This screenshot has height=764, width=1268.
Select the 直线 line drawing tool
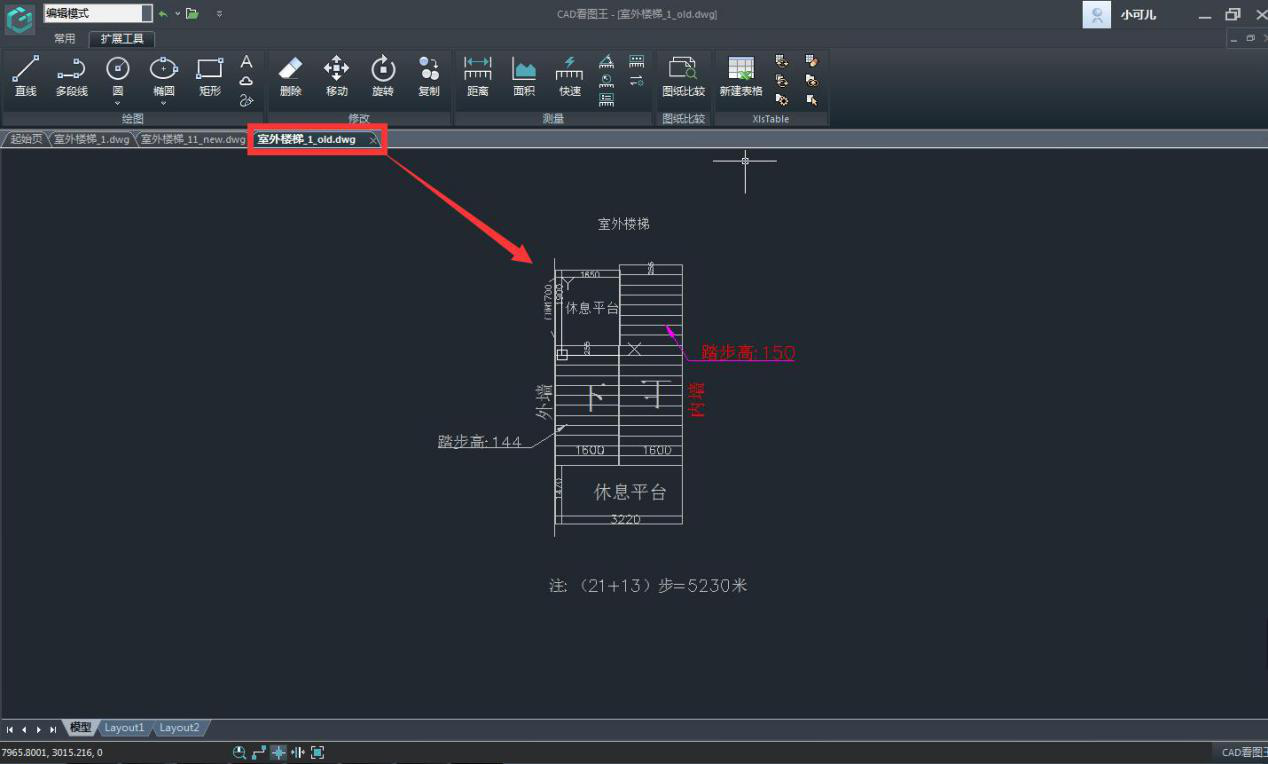click(x=25, y=77)
